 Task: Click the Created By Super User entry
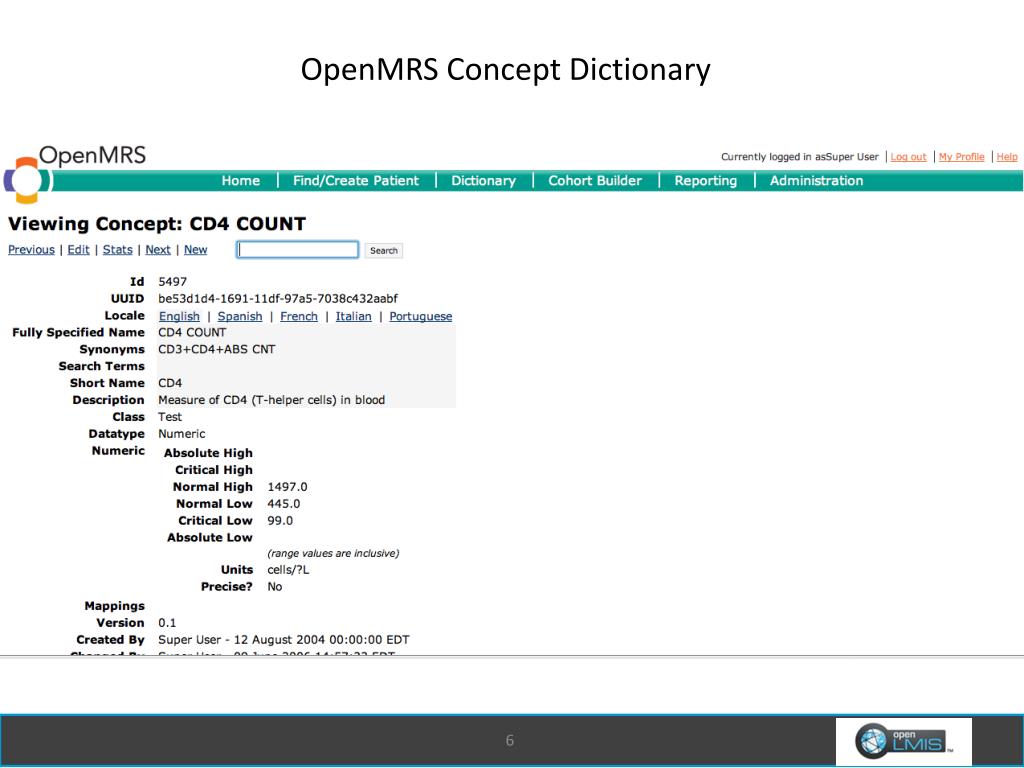point(283,640)
